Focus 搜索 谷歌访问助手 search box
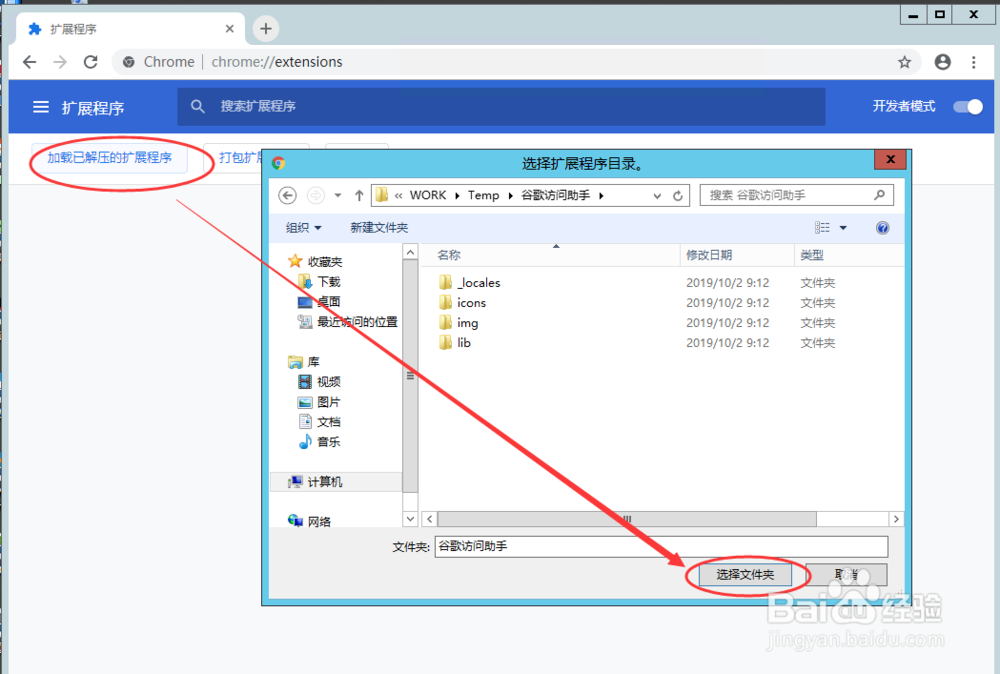Viewport: 1000px width, 674px height. coord(797,195)
